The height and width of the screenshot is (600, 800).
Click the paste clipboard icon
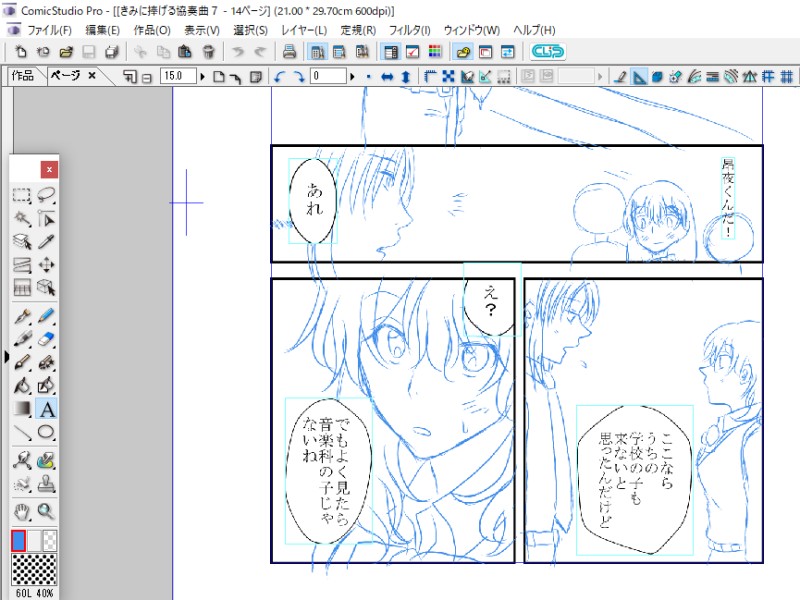coord(185,52)
